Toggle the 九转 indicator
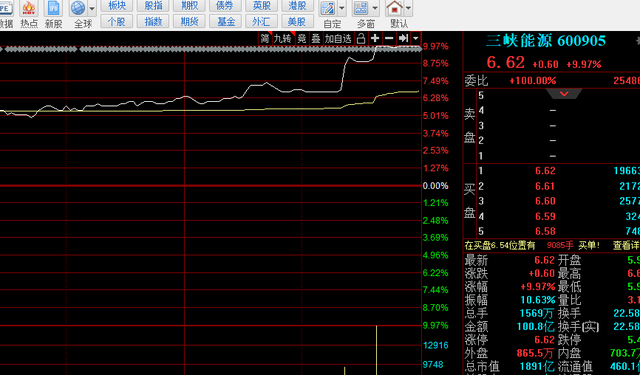Image resolution: width=640 pixels, height=375 pixels. tap(282, 39)
